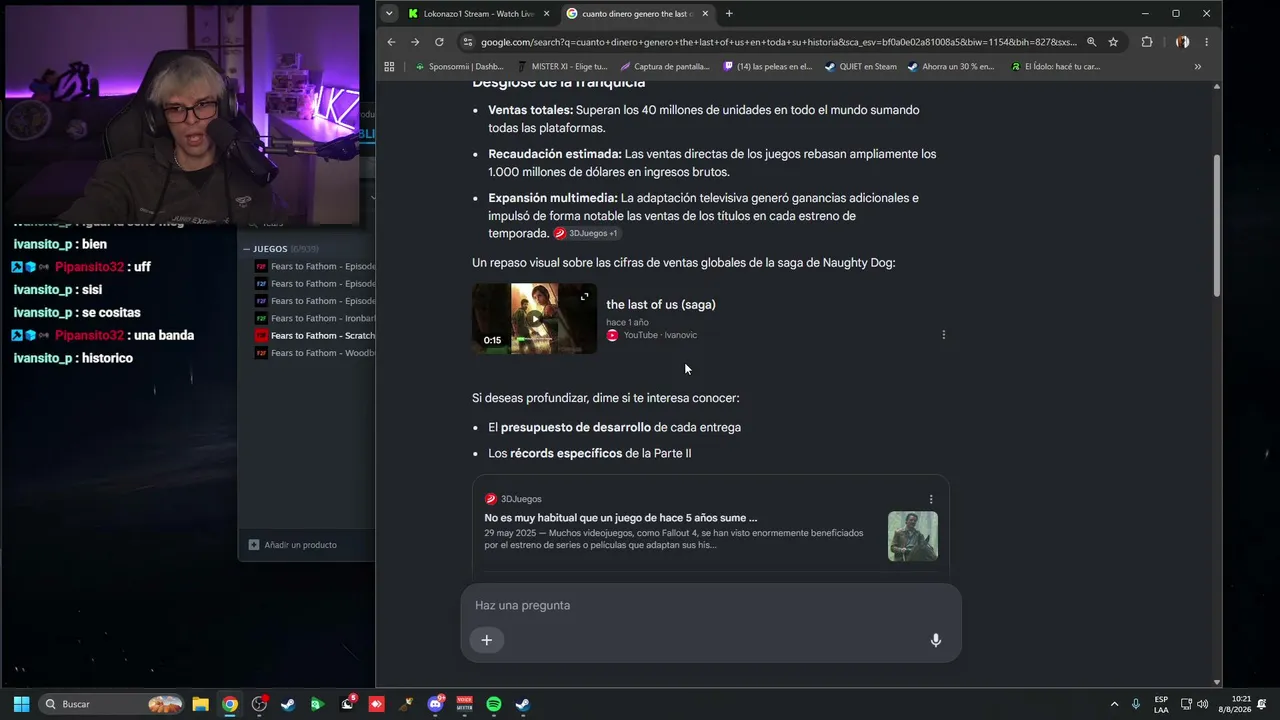Click the page vertical scrollbar thumb
1280x720 pixels.
[x=1217, y=225]
